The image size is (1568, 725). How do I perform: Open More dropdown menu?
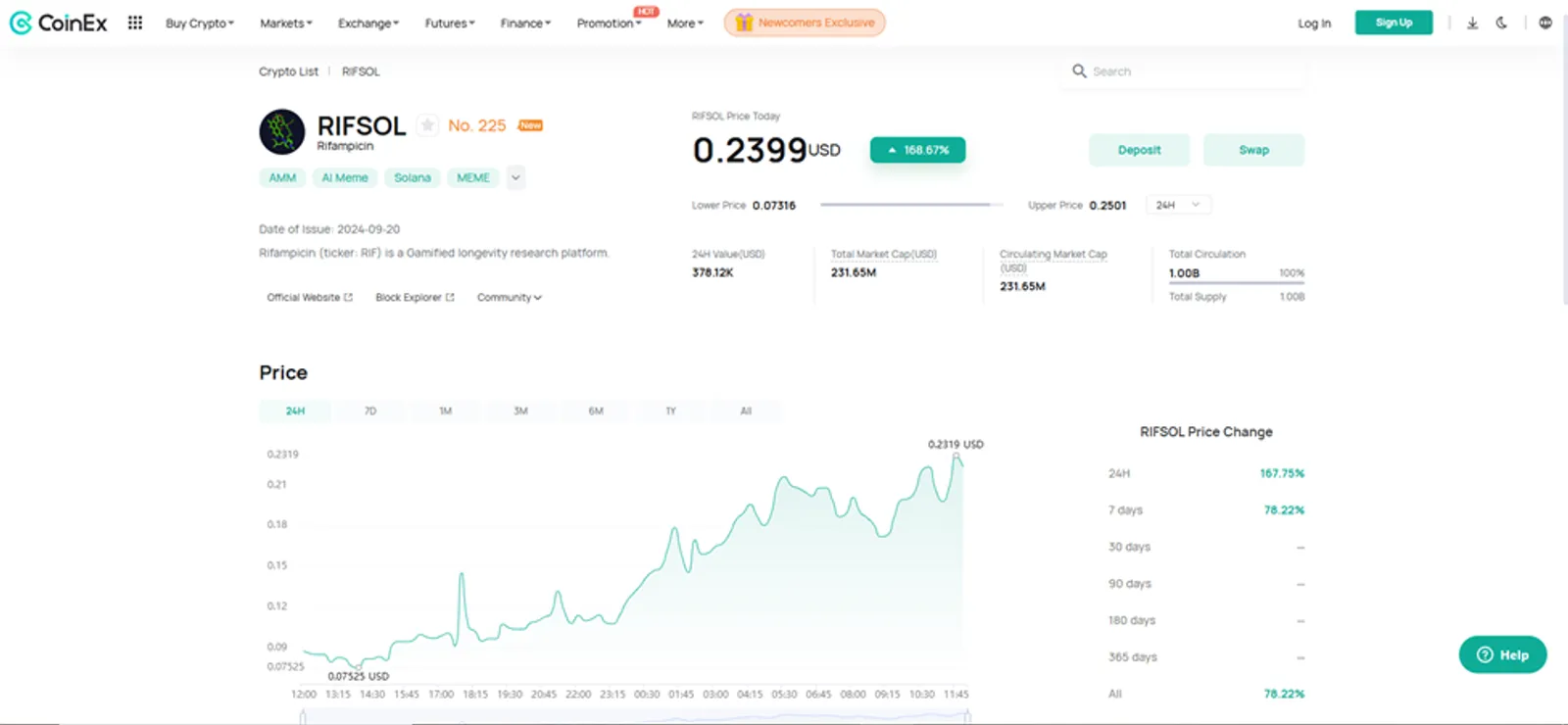click(685, 23)
